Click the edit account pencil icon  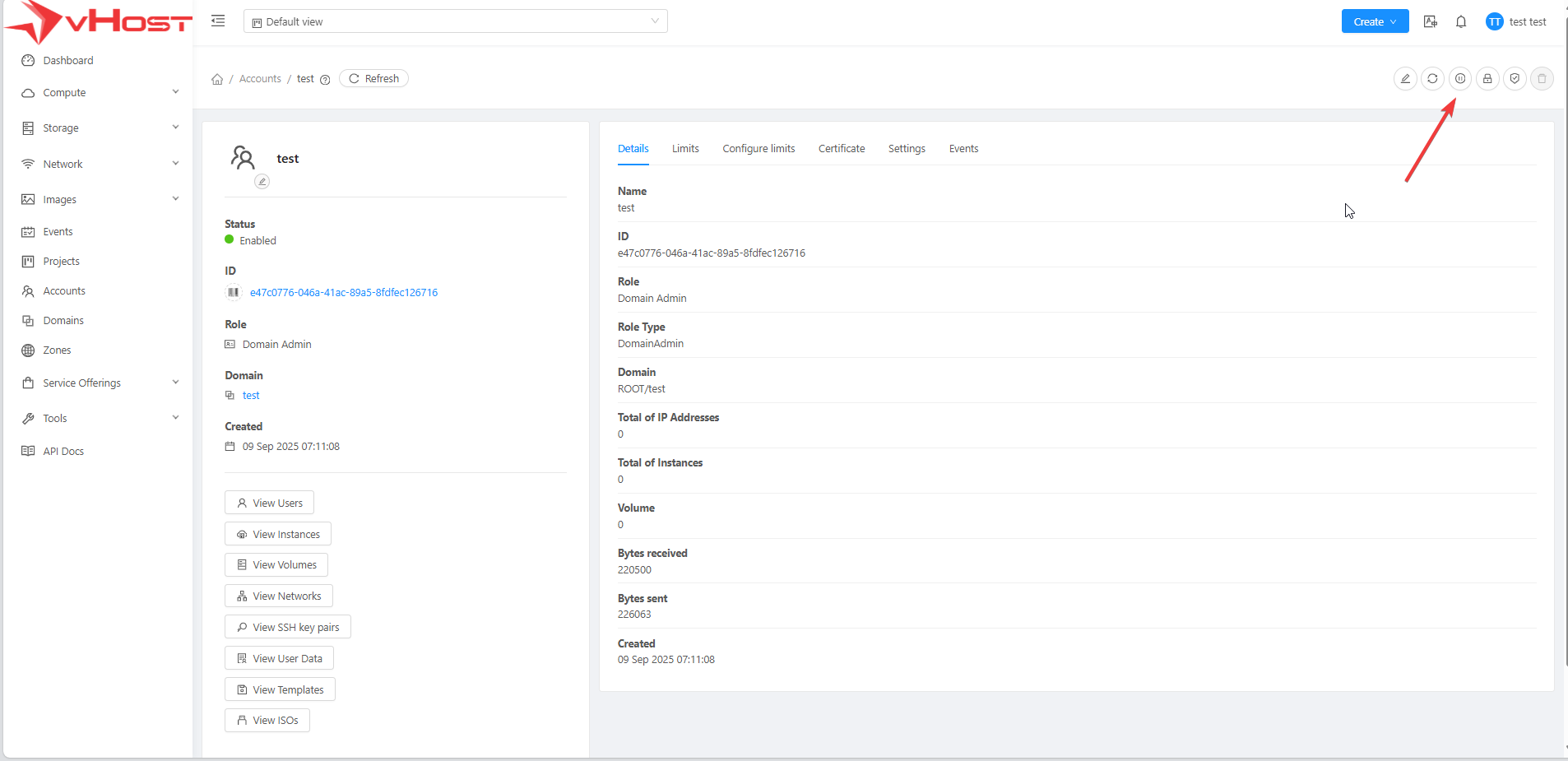[x=1405, y=79]
